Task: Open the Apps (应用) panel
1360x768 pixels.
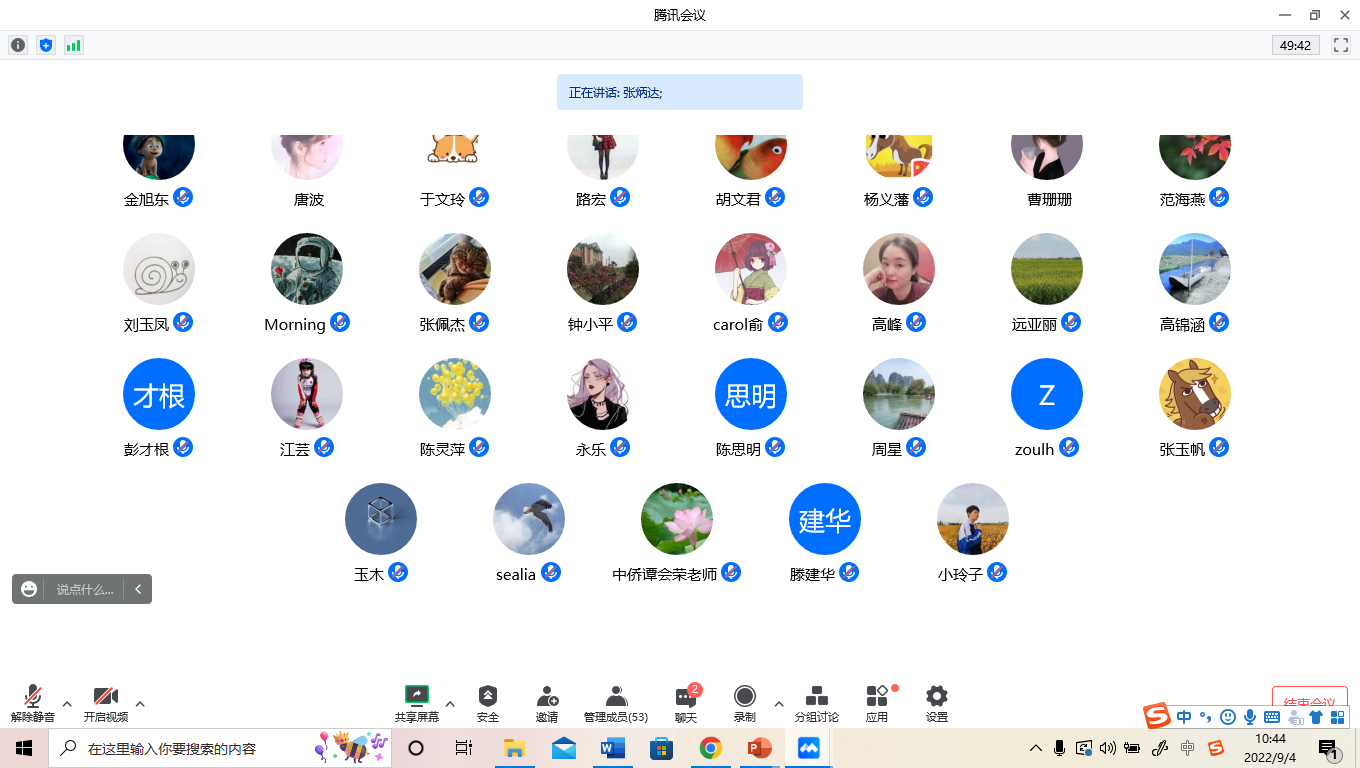Action: click(877, 703)
